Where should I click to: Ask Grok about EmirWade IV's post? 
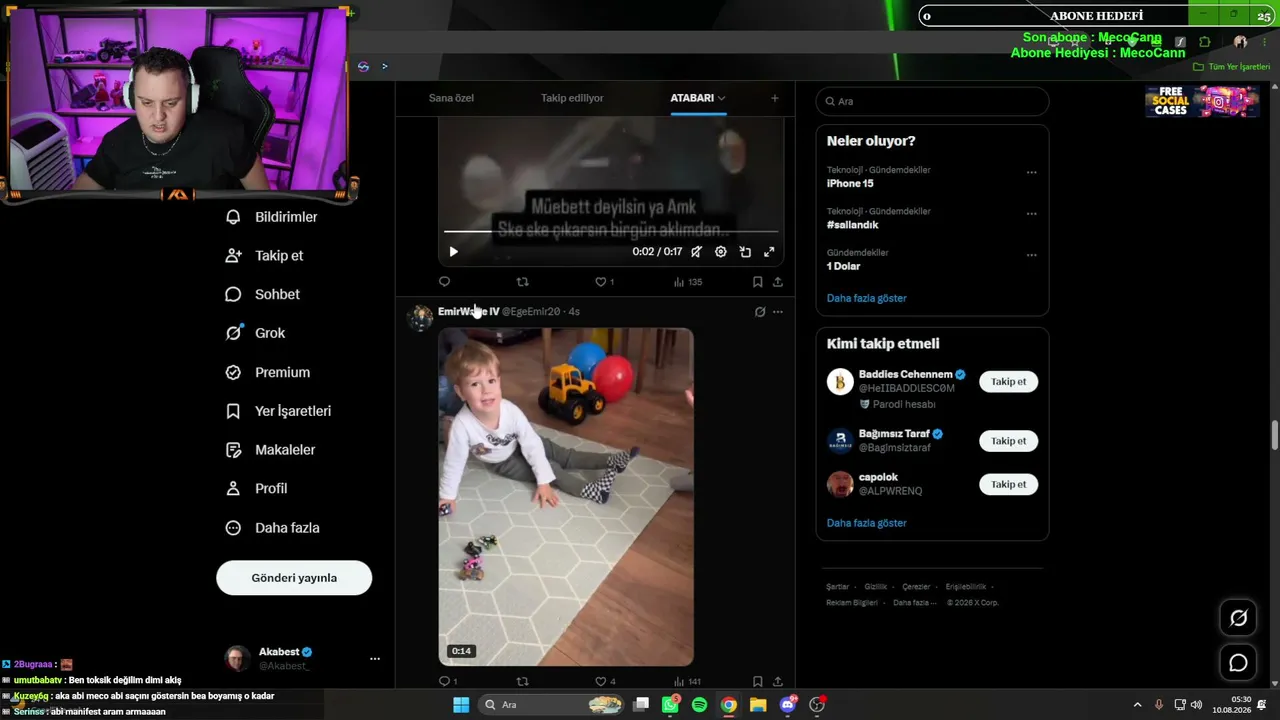point(760,312)
